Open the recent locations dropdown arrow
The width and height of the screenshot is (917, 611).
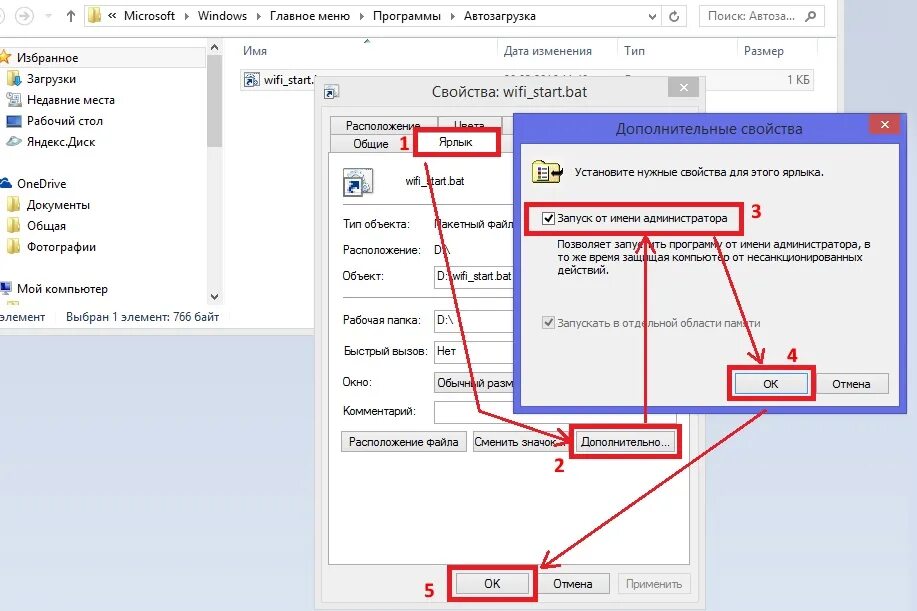[49, 16]
